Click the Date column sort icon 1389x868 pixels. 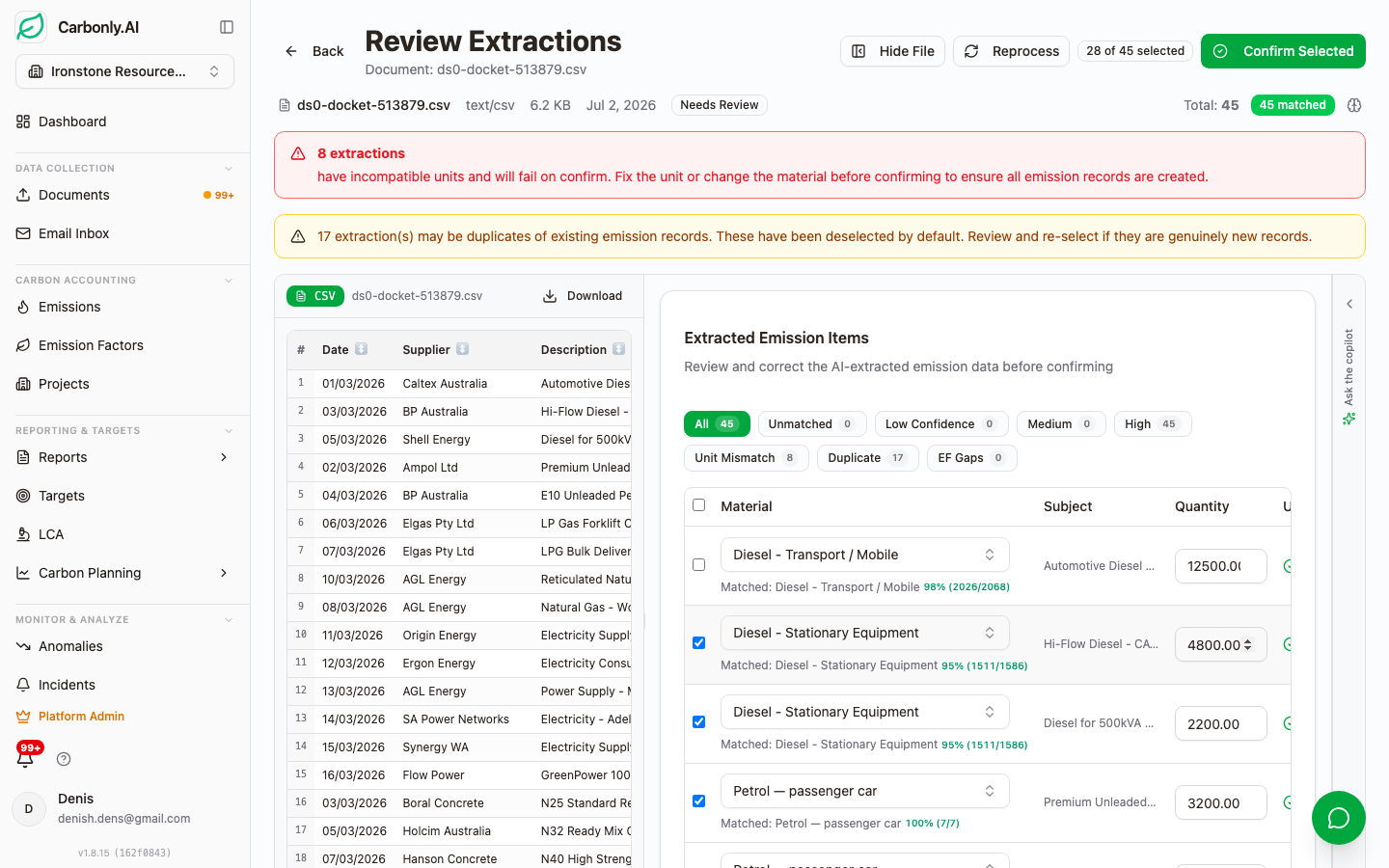click(x=361, y=349)
